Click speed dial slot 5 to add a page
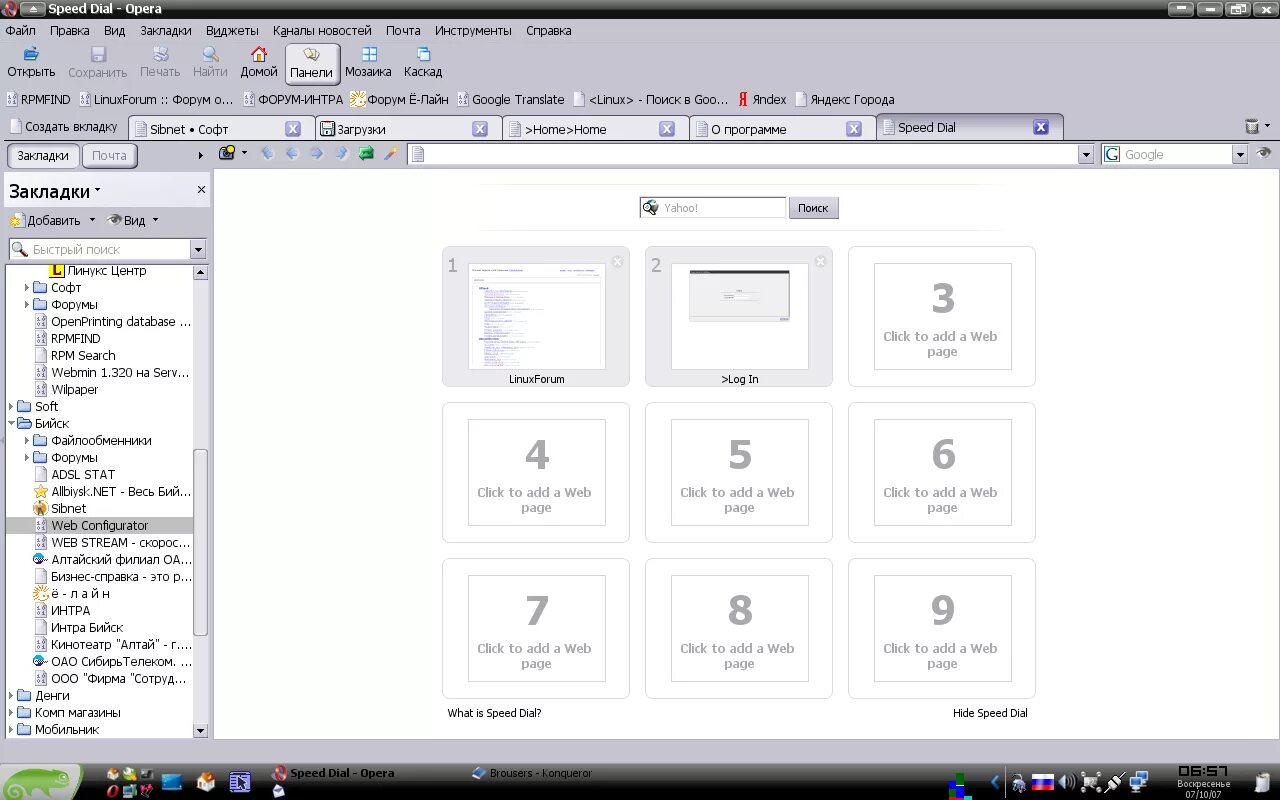Viewport: 1280px width, 800px height. click(x=739, y=472)
